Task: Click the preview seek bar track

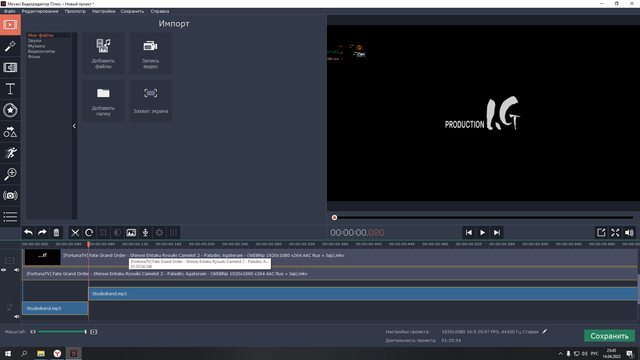Action: 483,218
